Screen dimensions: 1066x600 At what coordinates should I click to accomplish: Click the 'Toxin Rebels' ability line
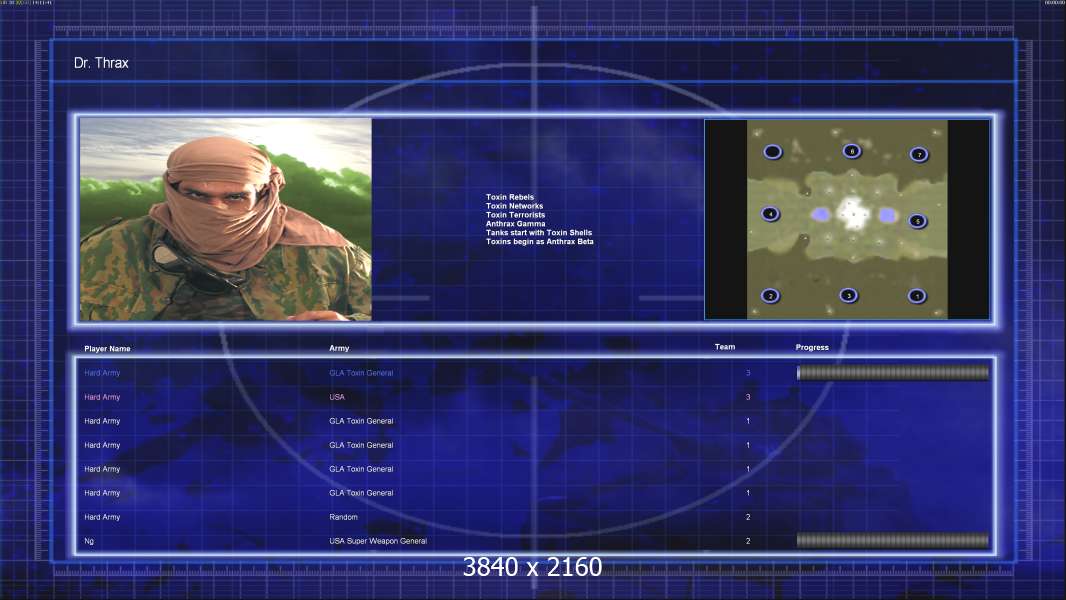pos(510,197)
